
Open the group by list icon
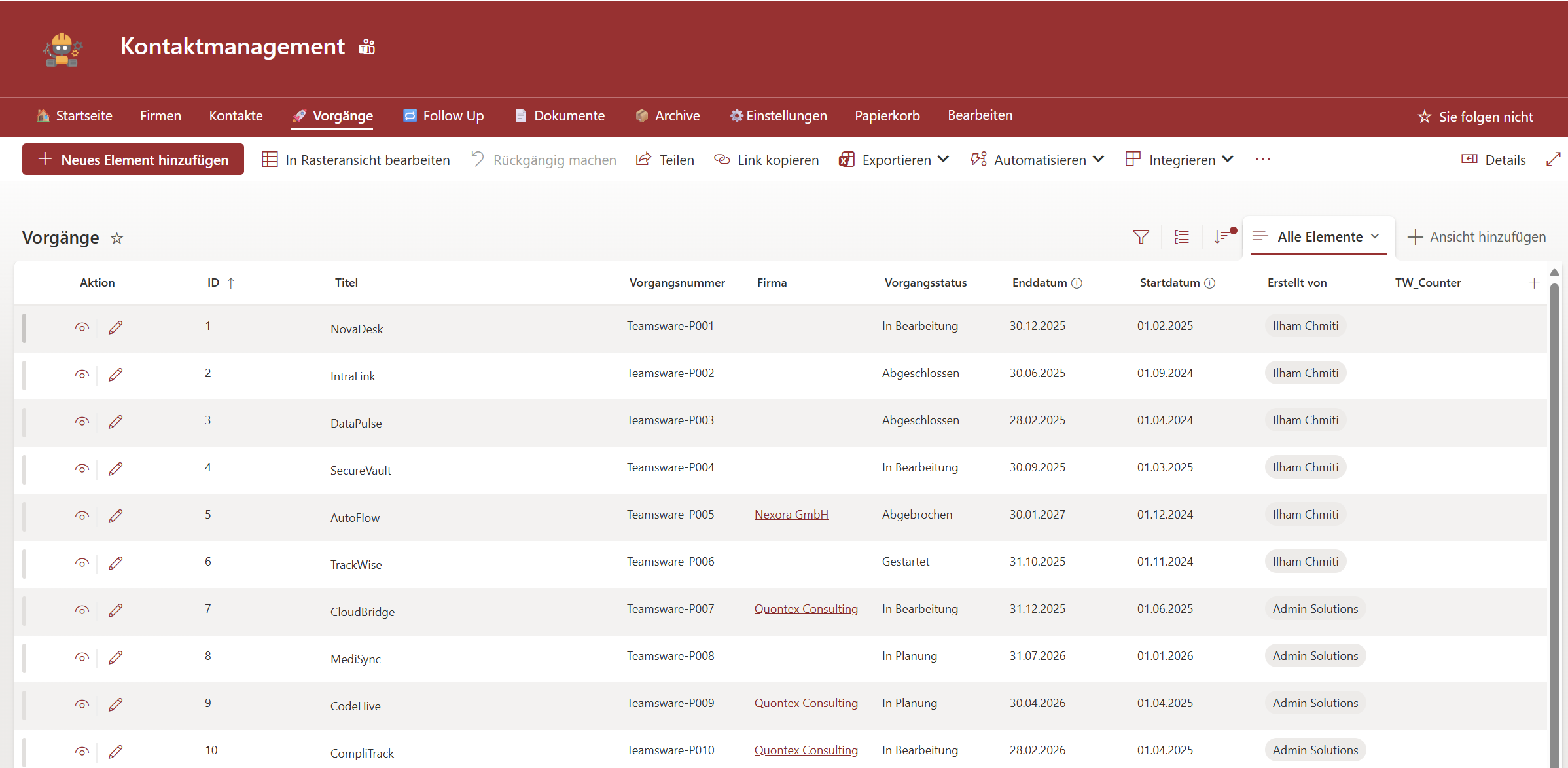point(1181,237)
